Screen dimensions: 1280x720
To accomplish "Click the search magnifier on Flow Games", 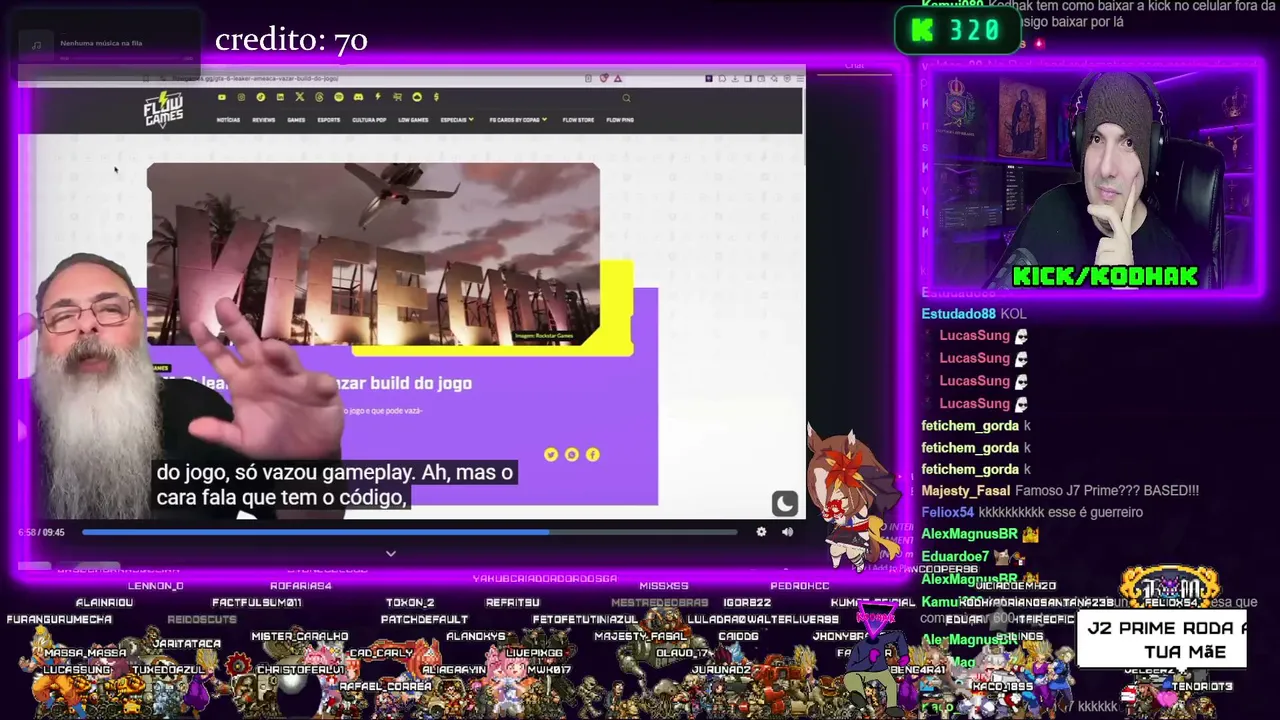I will pyautogui.click(x=626, y=98).
